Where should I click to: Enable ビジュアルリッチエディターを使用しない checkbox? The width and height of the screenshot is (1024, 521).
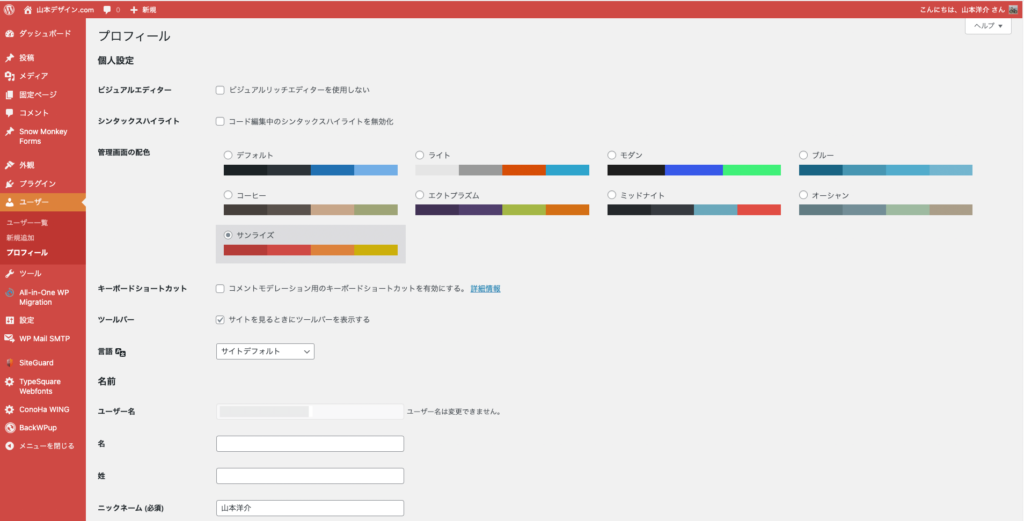coord(220,90)
